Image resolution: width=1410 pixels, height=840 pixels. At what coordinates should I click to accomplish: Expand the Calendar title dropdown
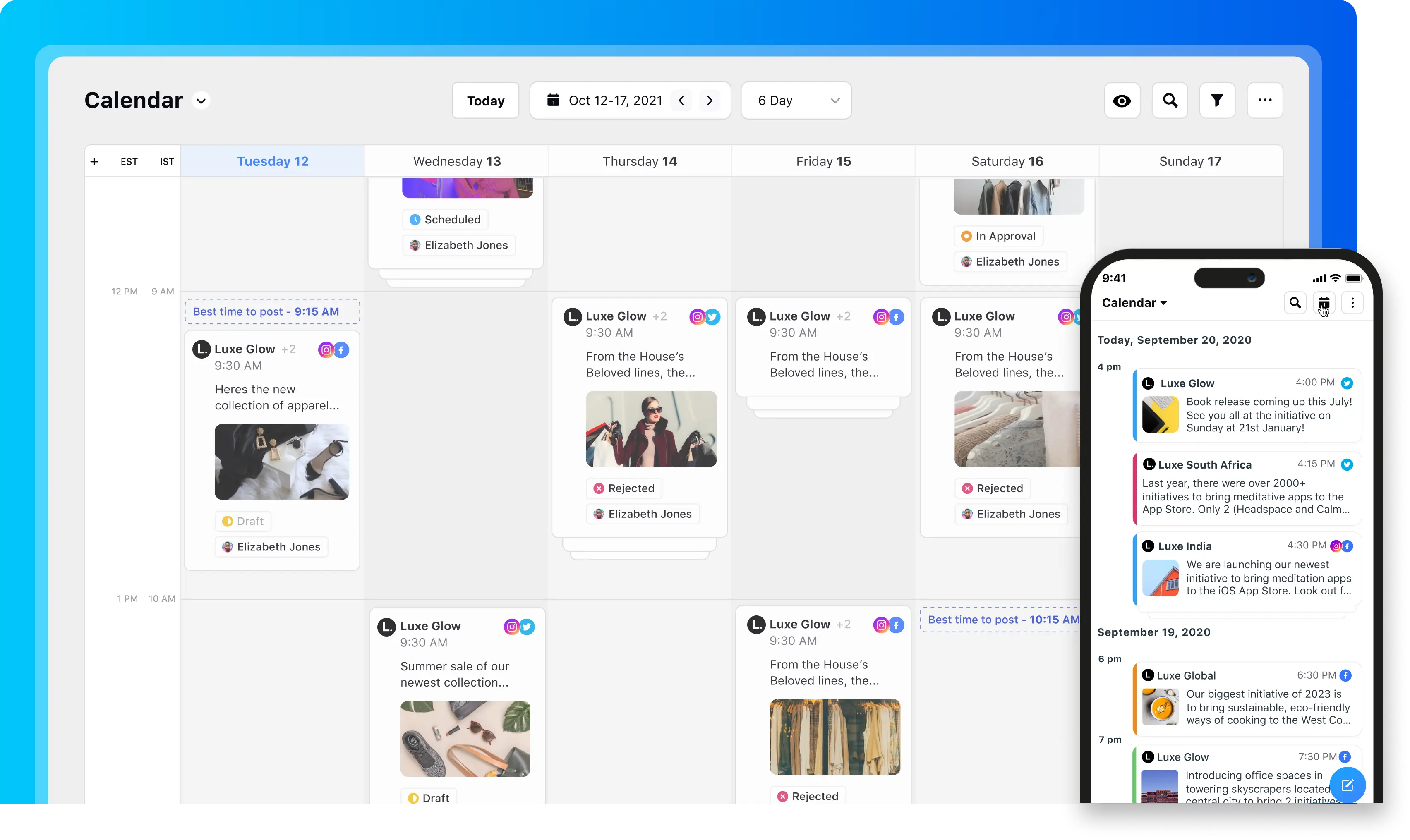pos(202,101)
